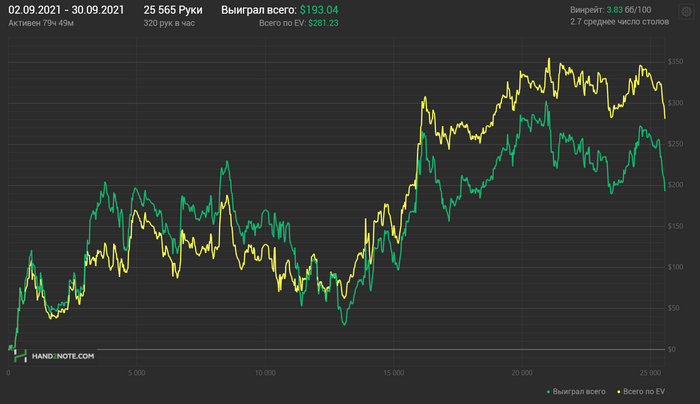Click the 20 000 hands axis label
This screenshot has width=700, height=404.
tap(522, 373)
